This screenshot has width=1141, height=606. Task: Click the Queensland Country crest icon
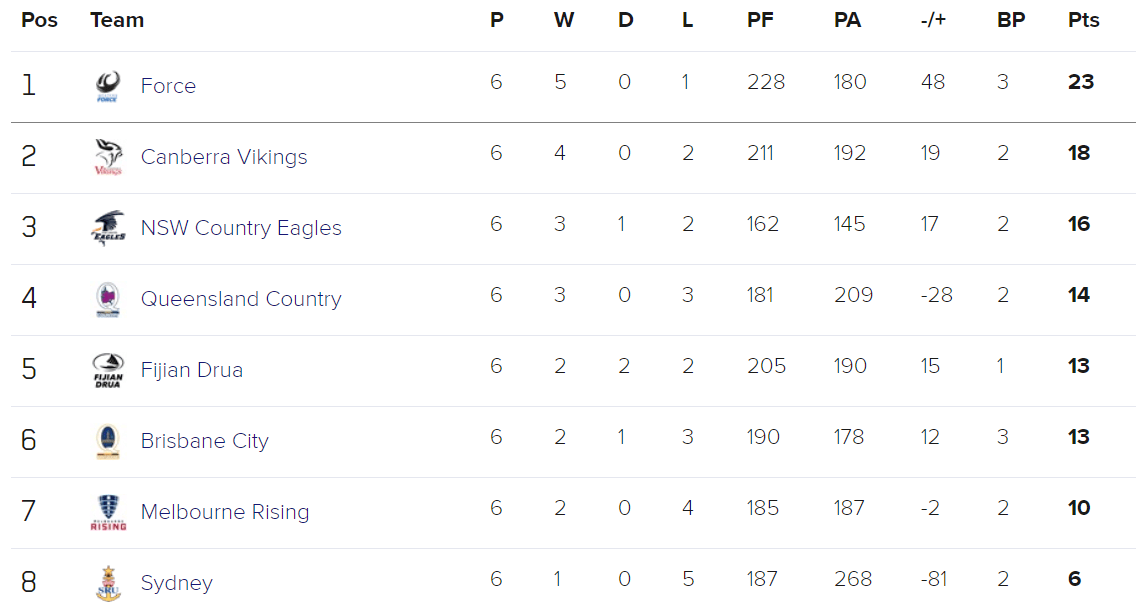coord(108,299)
